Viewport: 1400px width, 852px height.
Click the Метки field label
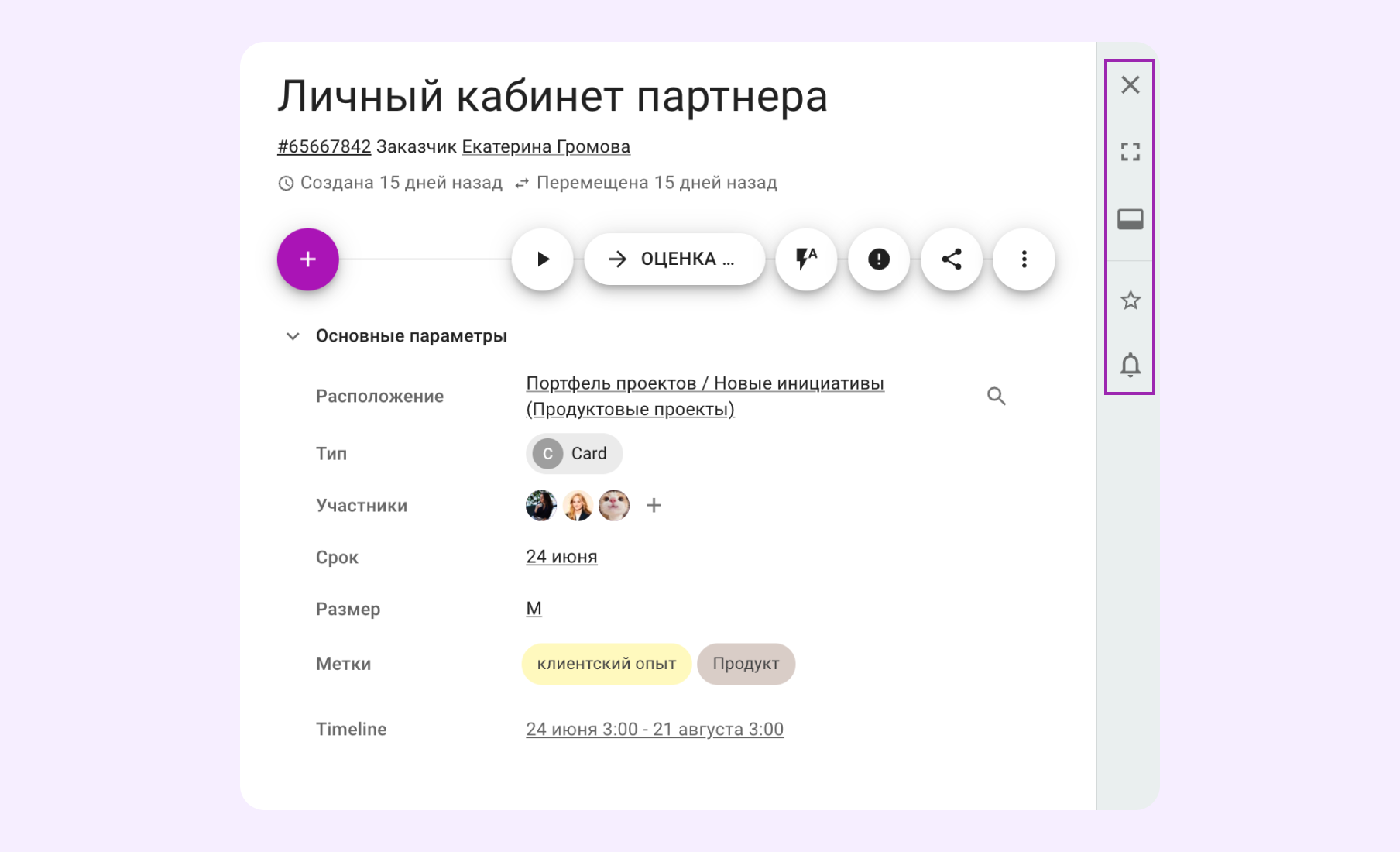pyautogui.click(x=343, y=664)
